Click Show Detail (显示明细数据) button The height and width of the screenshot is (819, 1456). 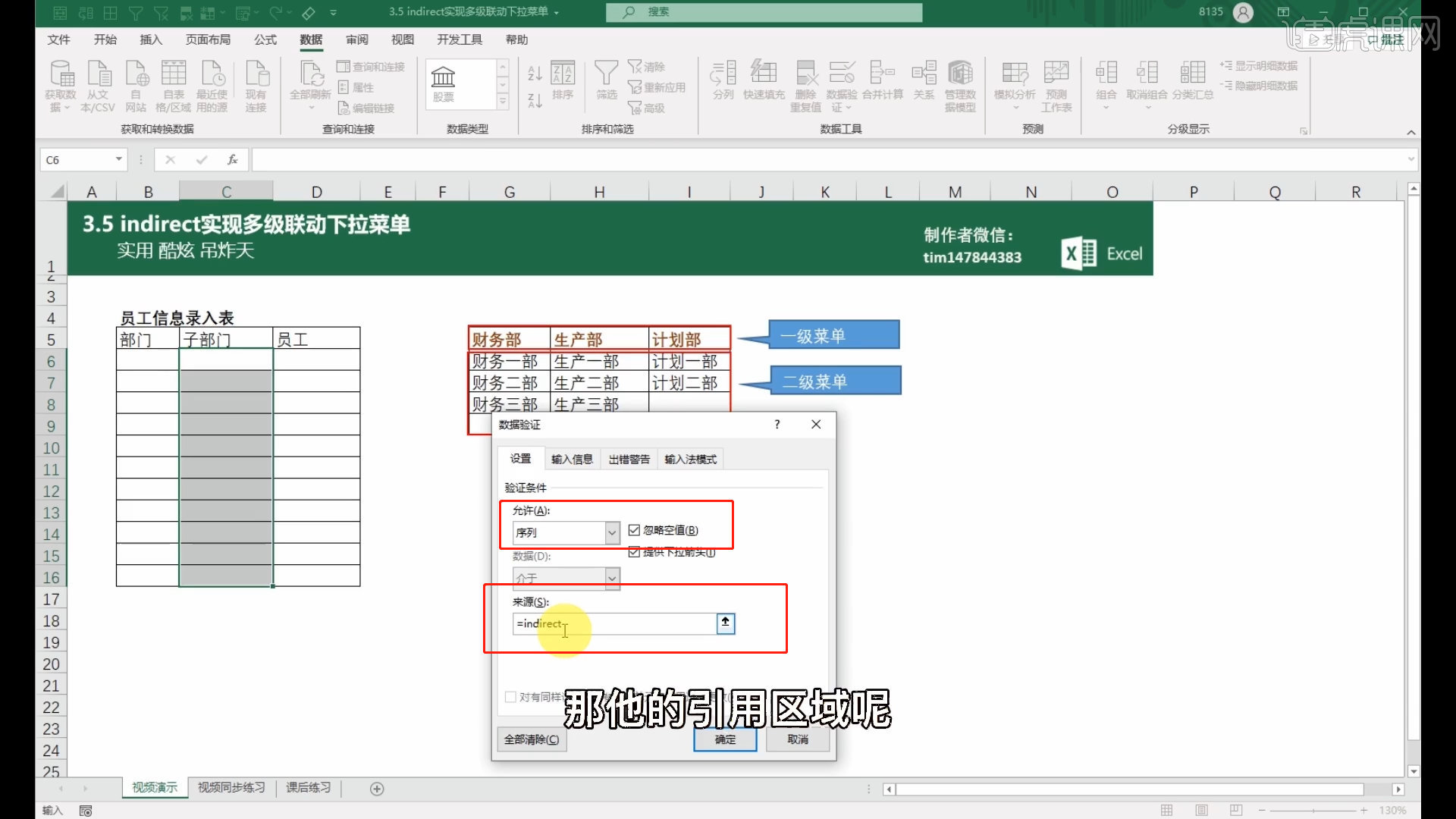1259,66
